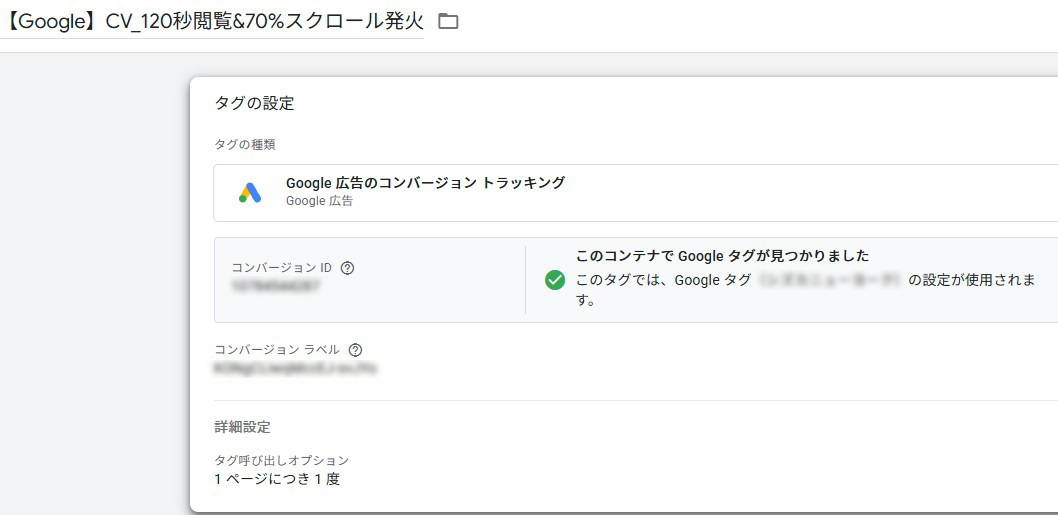Viewport: 1058px width, 515px height.
Task: Expand the 詳細設定 section
Action: pyautogui.click(x=242, y=427)
